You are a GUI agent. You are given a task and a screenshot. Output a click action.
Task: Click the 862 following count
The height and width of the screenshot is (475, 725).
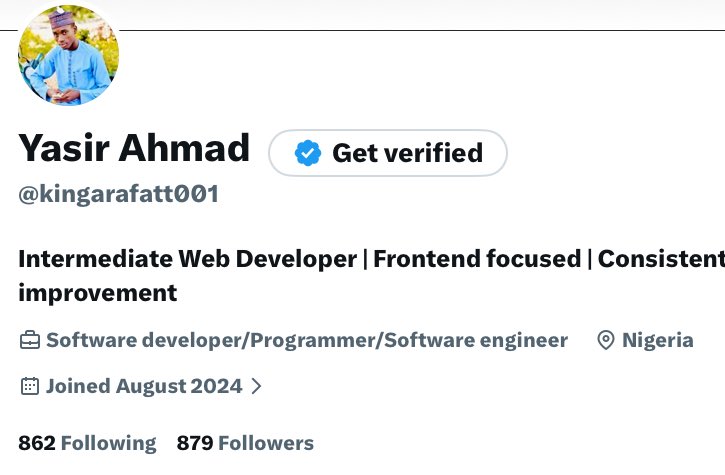(x=36, y=443)
